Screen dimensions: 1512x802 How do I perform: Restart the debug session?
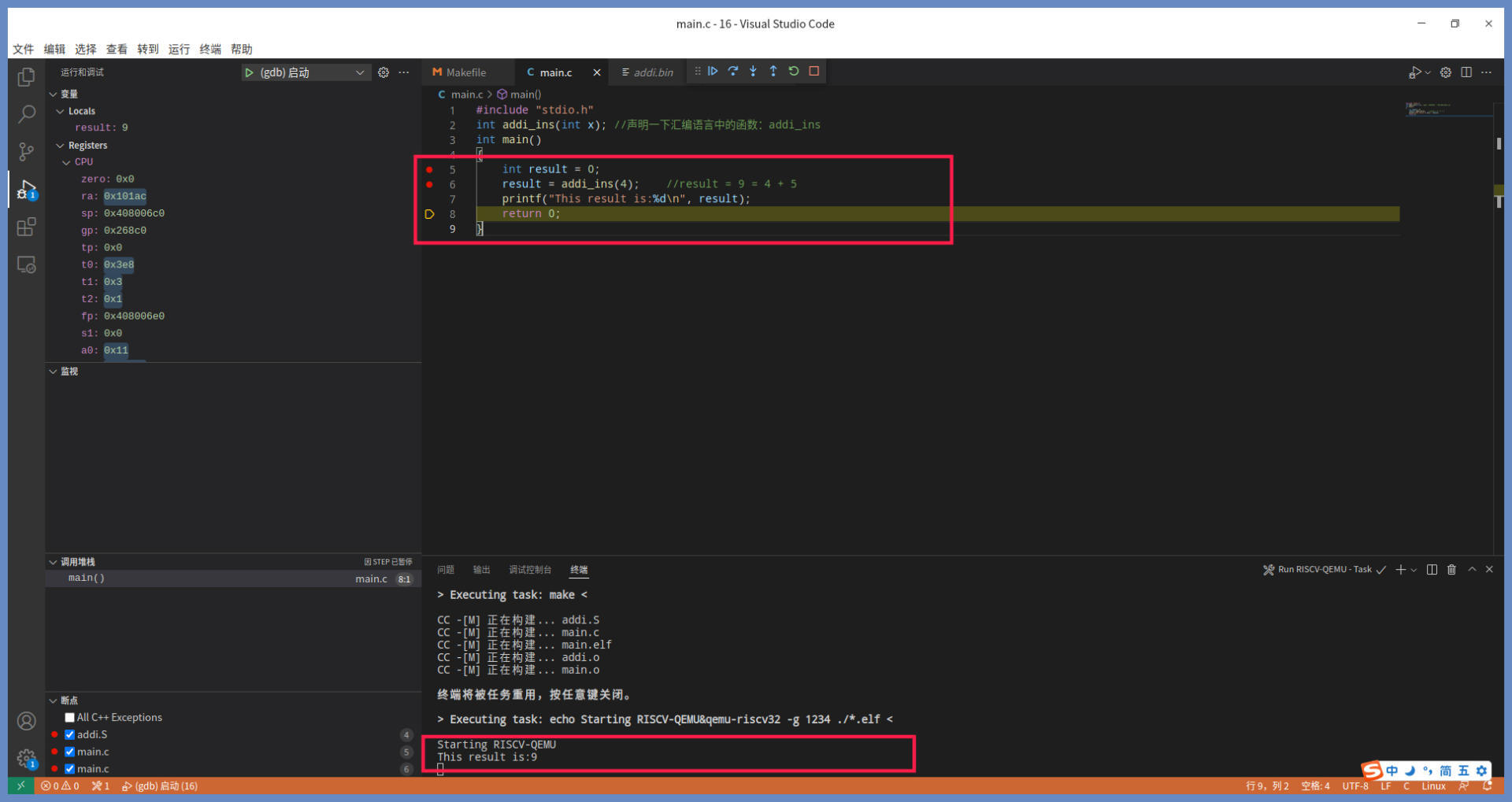pyautogui.click(x=794, y=72)
